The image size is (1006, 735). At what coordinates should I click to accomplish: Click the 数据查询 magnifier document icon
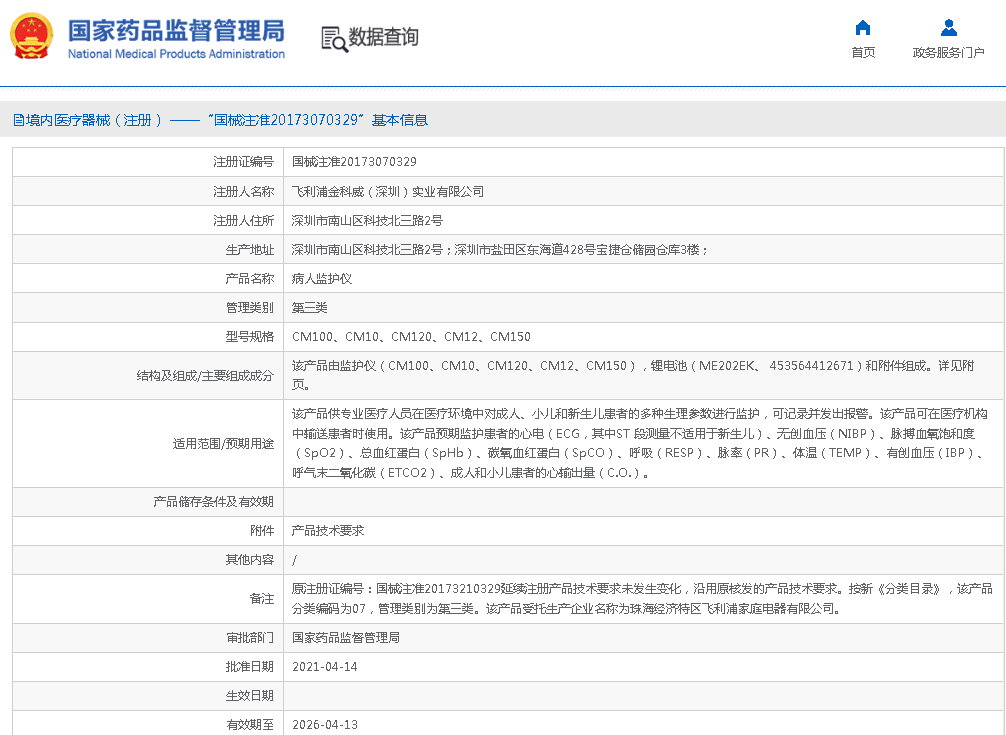333,38
